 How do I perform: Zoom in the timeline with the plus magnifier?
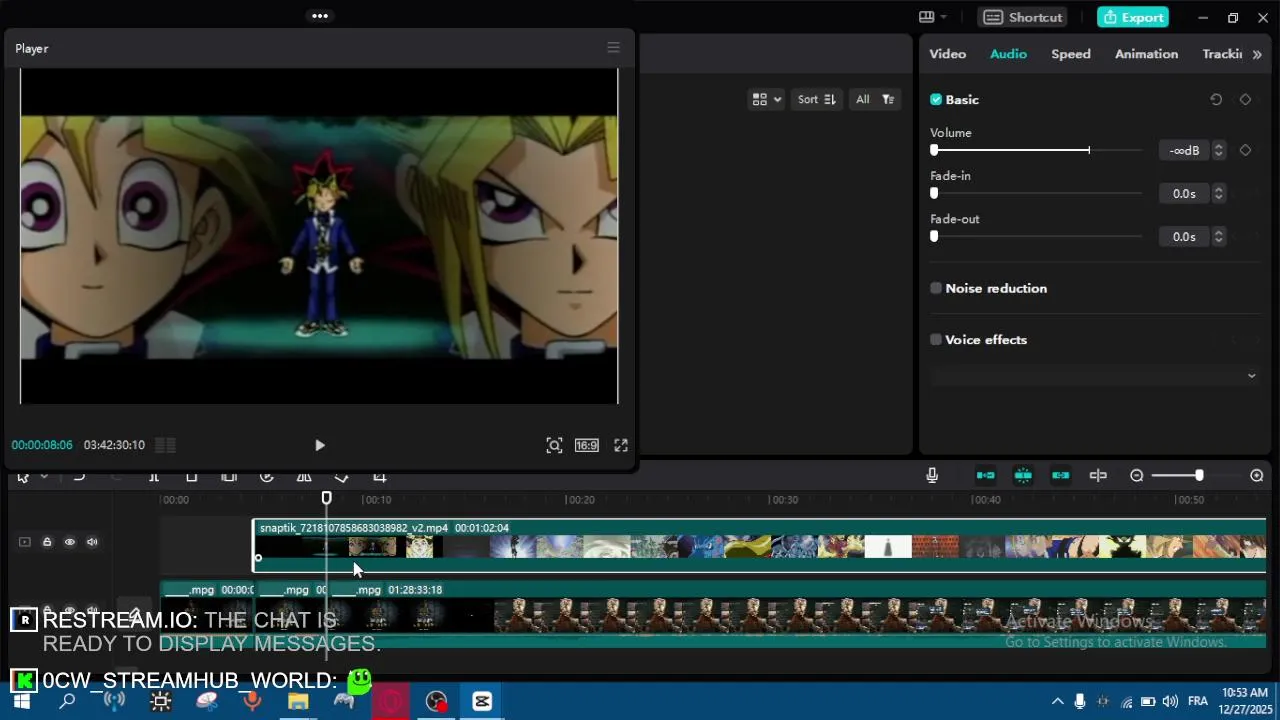[1257, 475]
